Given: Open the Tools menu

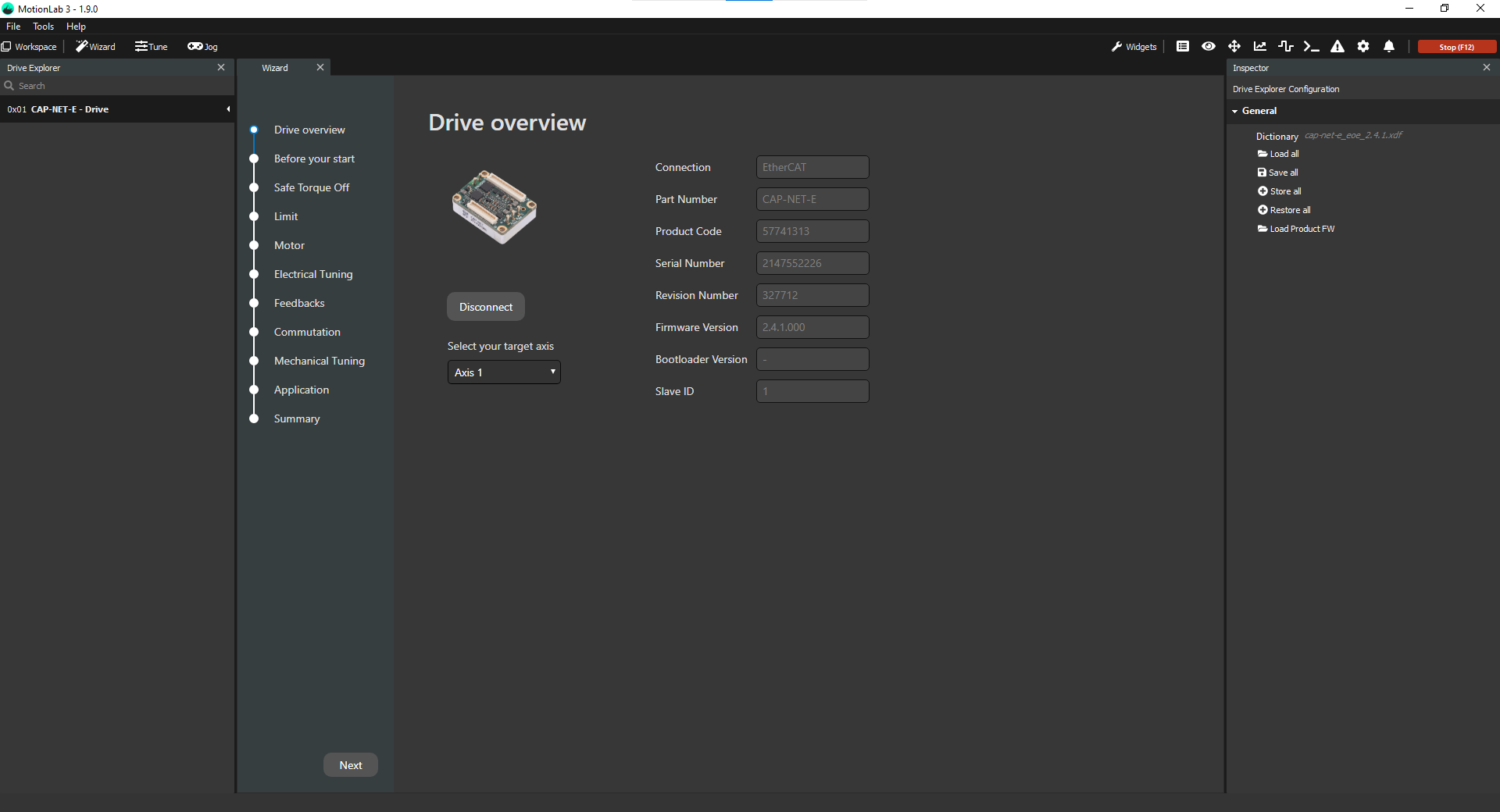Looking at the screenshot, I should (x=43, y=26).
